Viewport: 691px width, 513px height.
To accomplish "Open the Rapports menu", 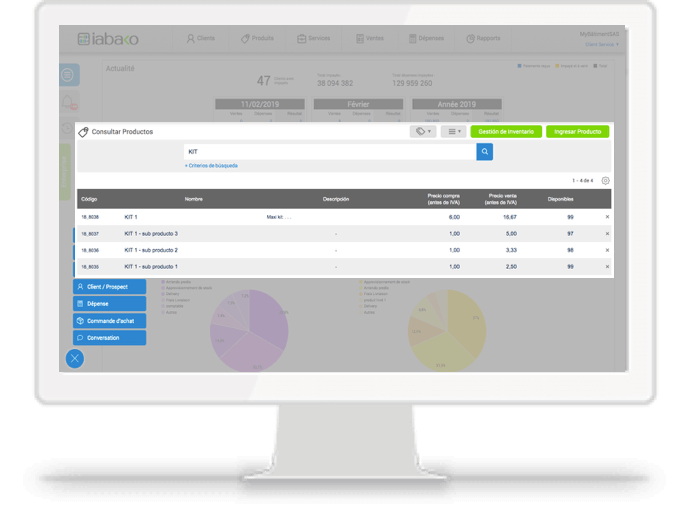I will [x=483, y=38].
